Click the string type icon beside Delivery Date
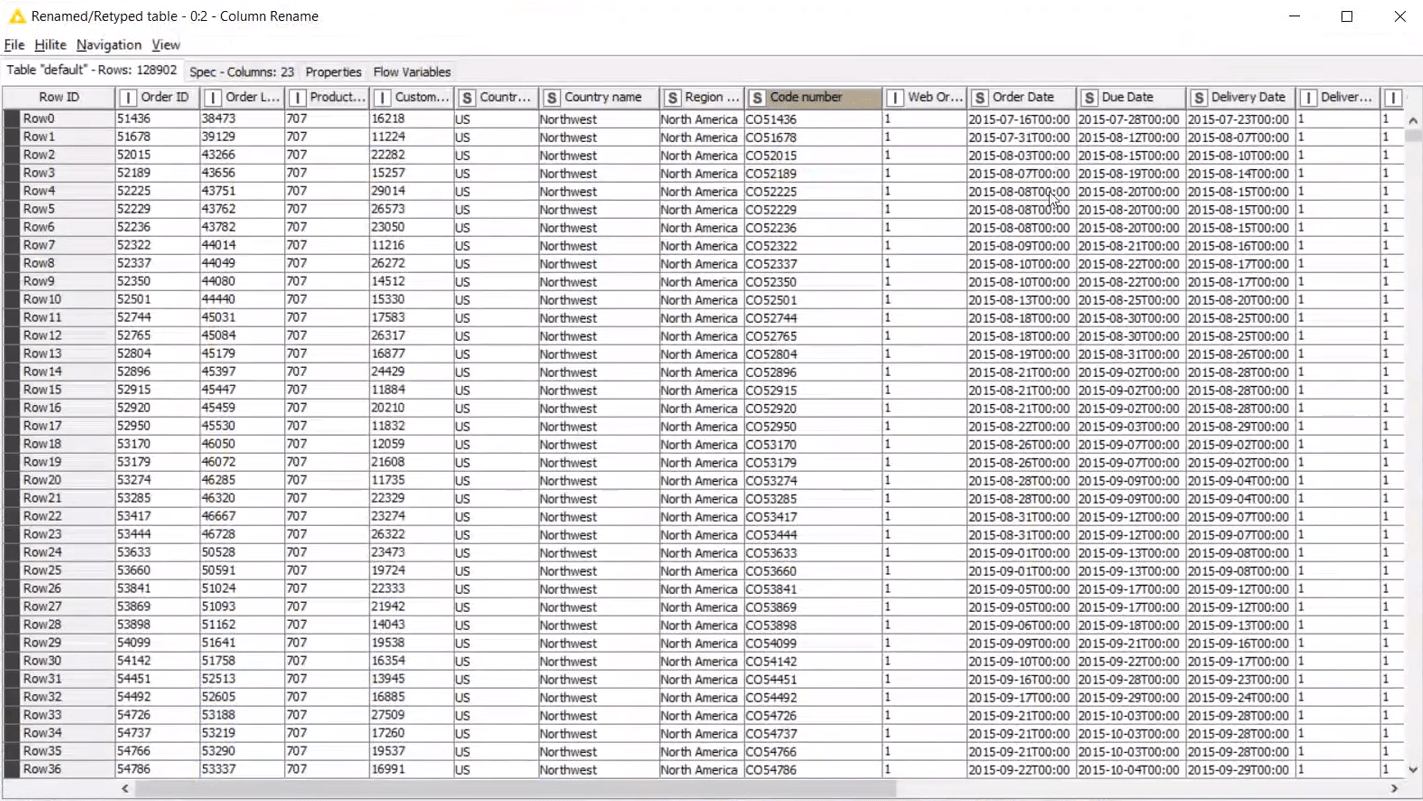This screenshot has height=801, width=1423. coord(1199,98)
